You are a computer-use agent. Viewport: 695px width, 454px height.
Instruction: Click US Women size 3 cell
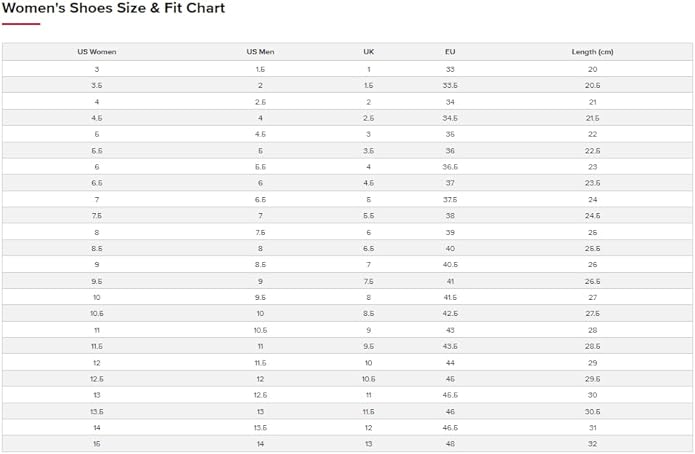pos(97,69)
